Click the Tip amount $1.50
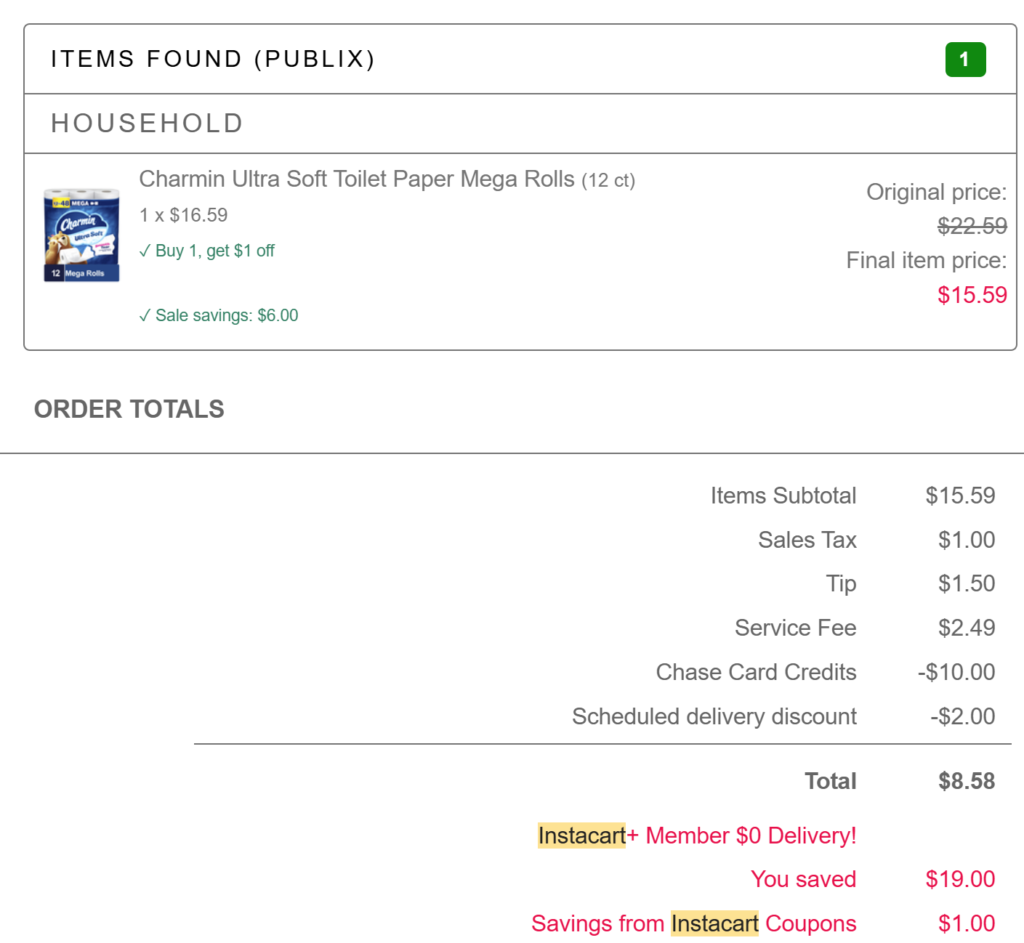 click(966, 584)
